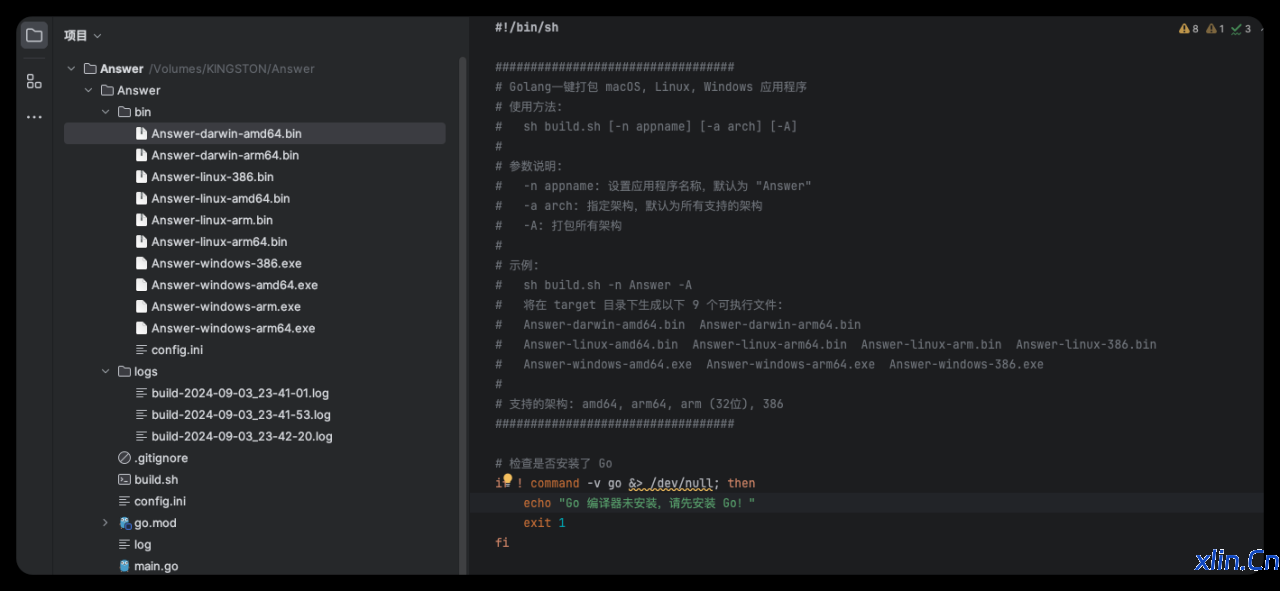This screenshot has width=1280, height=591.
Task: Collapse the Answer root project folder
Action: (x=70, y=68)
